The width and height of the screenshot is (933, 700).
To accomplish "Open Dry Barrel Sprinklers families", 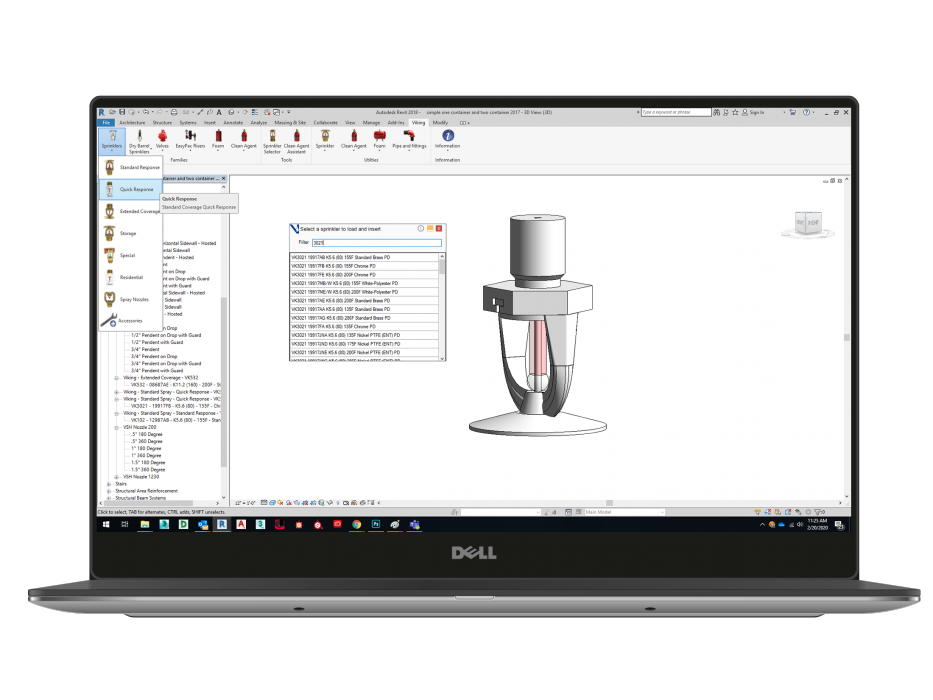I will [x=139, y=142].
